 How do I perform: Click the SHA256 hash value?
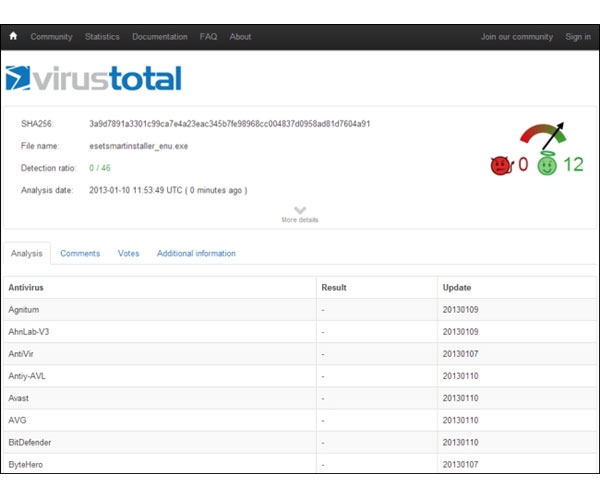point(230,124)
